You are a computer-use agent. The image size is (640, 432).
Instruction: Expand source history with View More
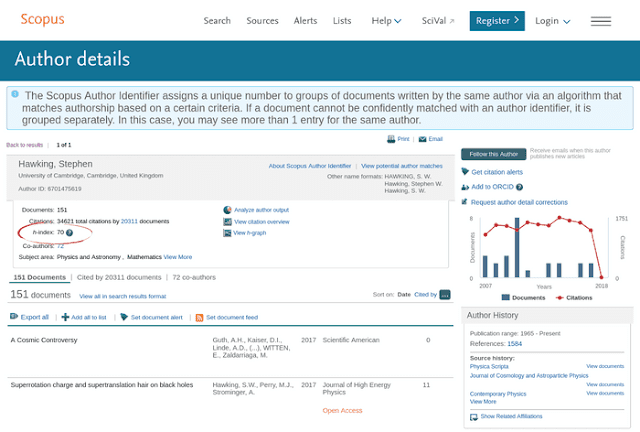pyautogui.click(x=483, y=401)
